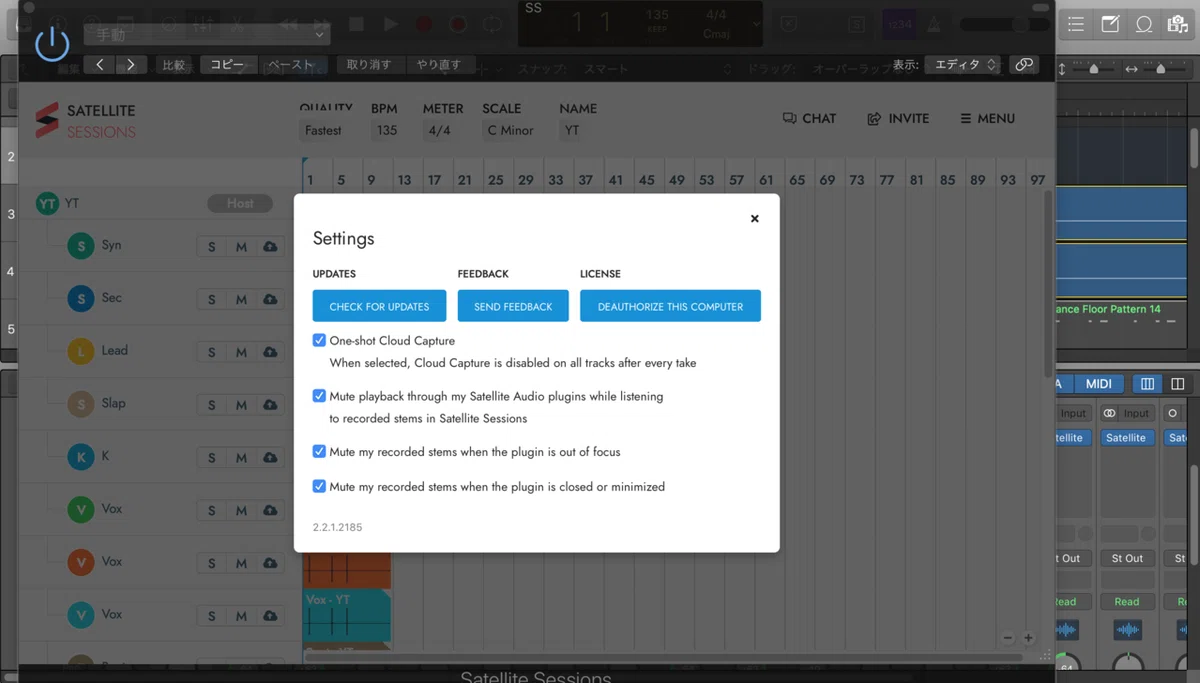
Task: Click cloud capture icon on Lead track
Action: [x=270, y=352]
